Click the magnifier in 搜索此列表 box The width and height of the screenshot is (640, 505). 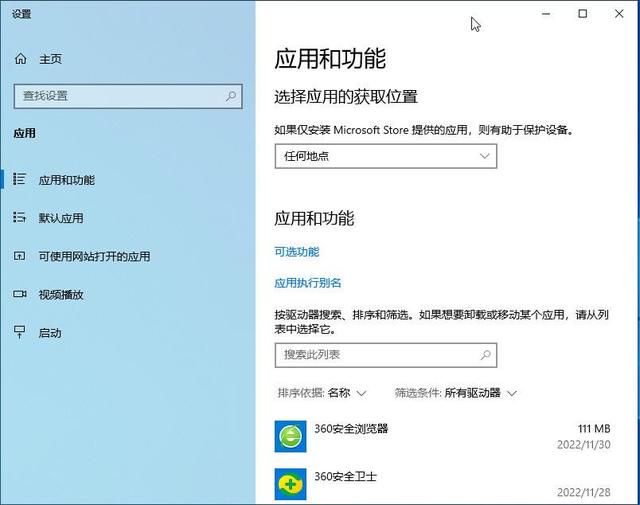click(x=485, y=355)
